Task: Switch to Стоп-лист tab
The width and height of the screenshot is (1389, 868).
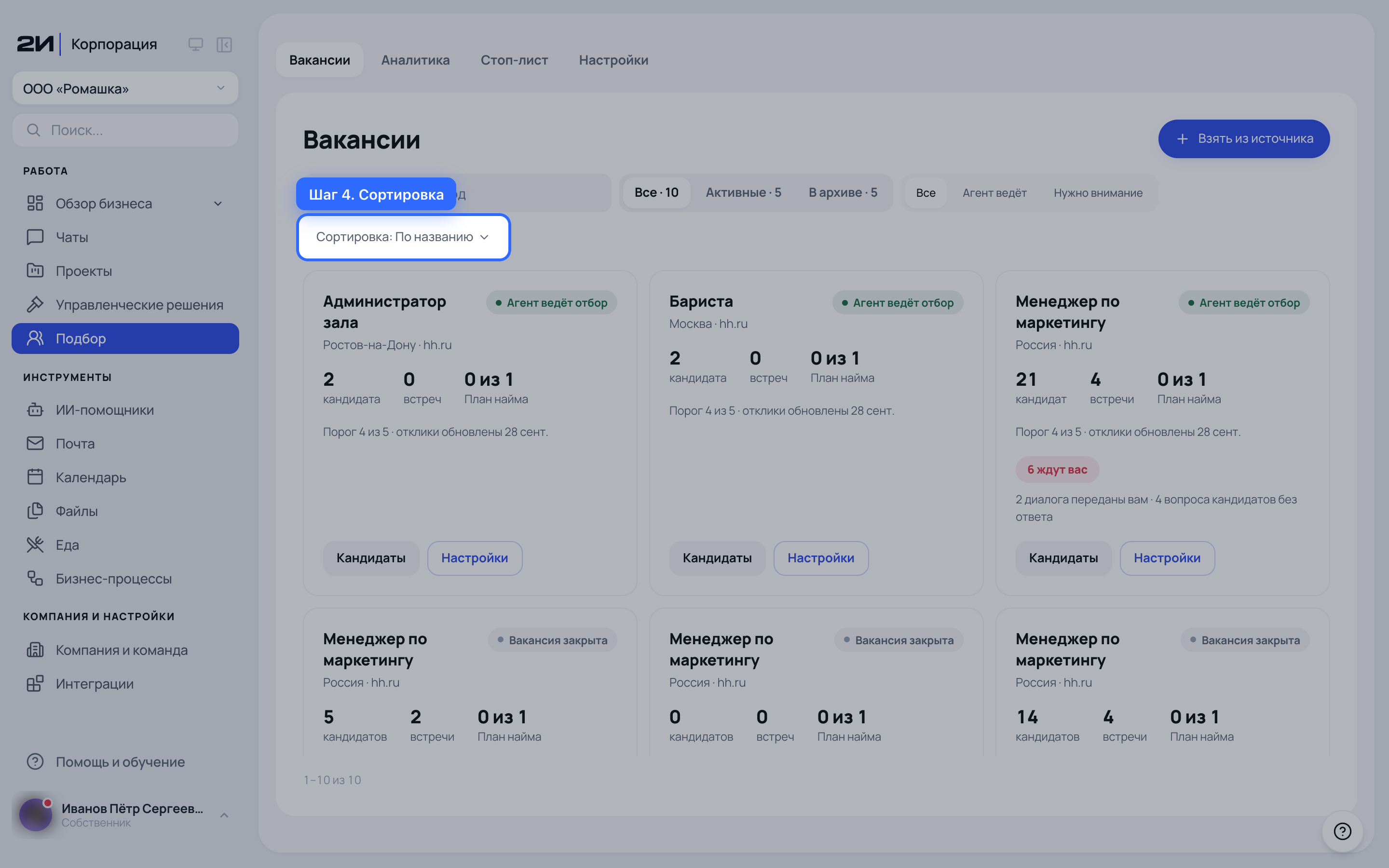Action: coord(514,60)
